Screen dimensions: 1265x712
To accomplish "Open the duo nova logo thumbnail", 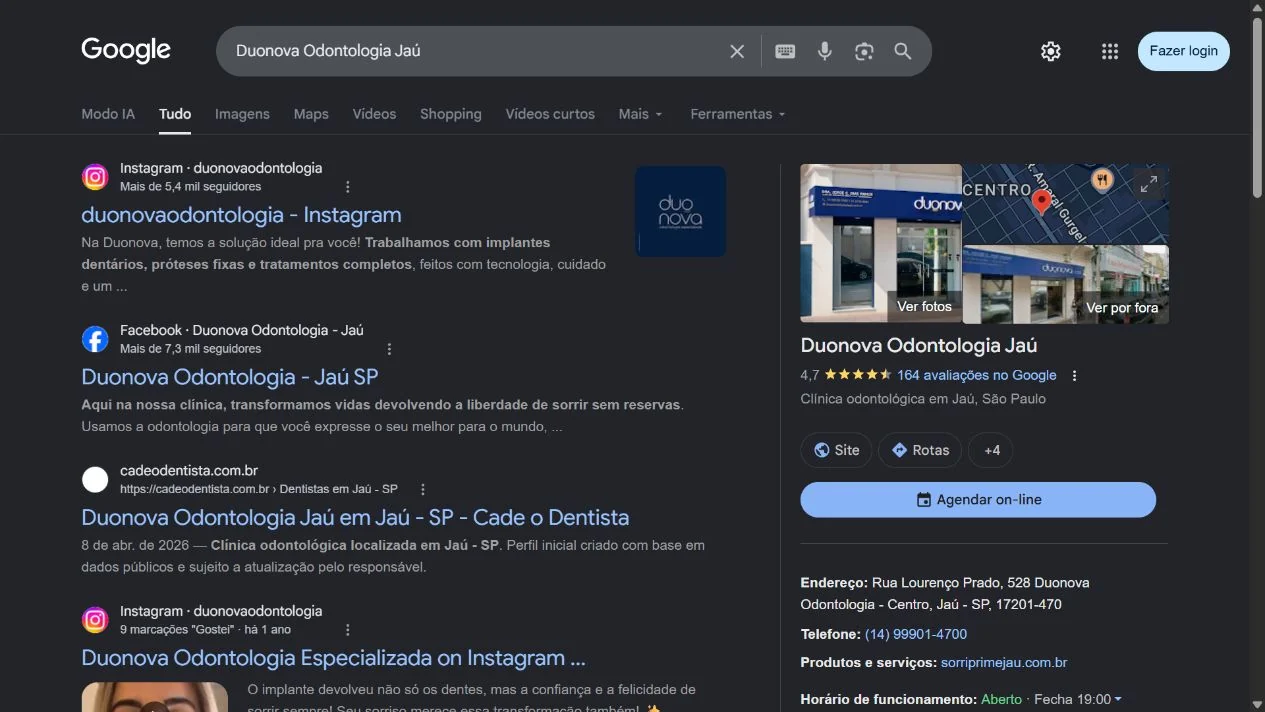I will (681, 211).
